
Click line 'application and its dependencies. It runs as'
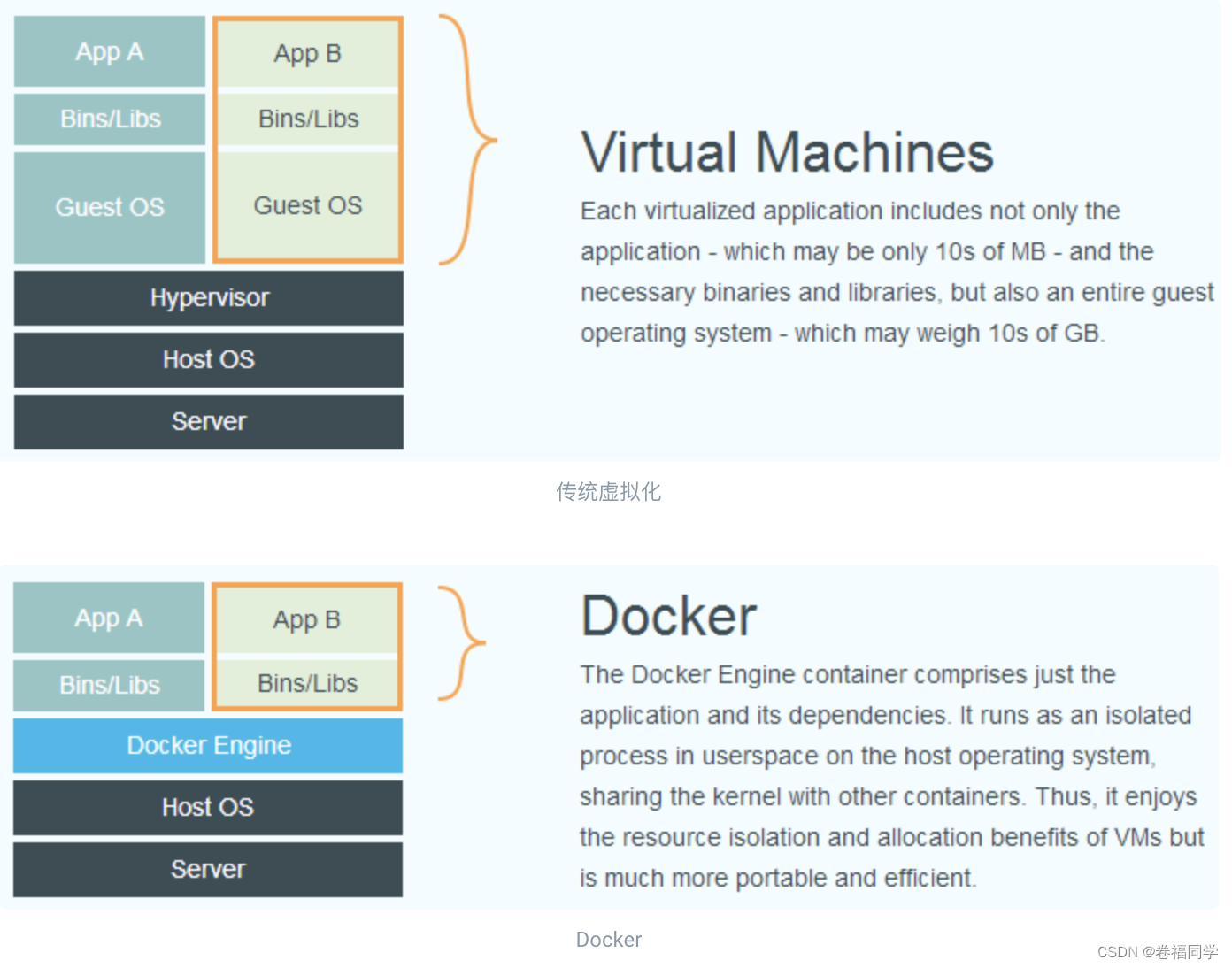click(886, 716)
